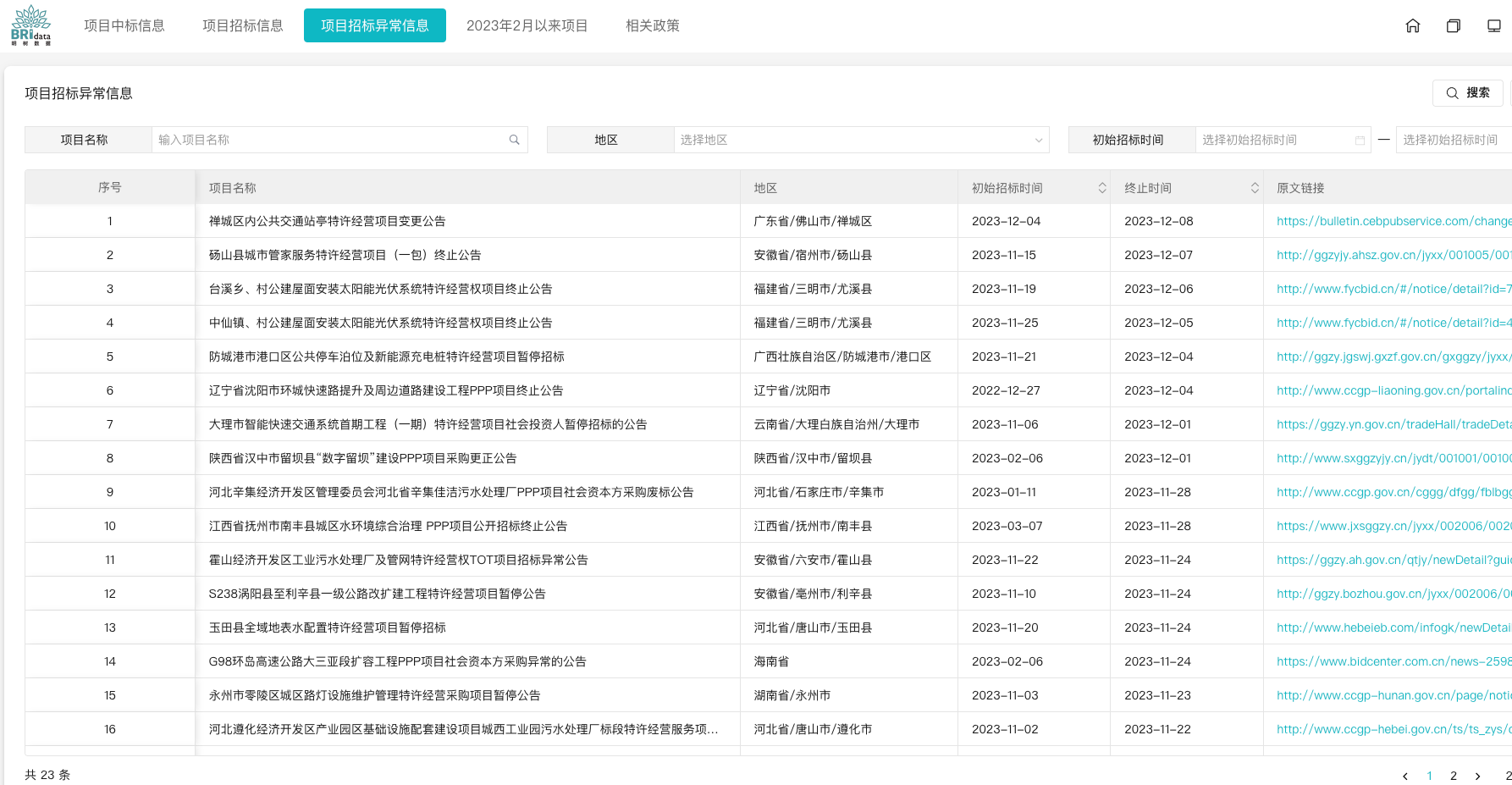1512x785 pixels.
Task: Click the magnifier in project name field
Action: 514,140
